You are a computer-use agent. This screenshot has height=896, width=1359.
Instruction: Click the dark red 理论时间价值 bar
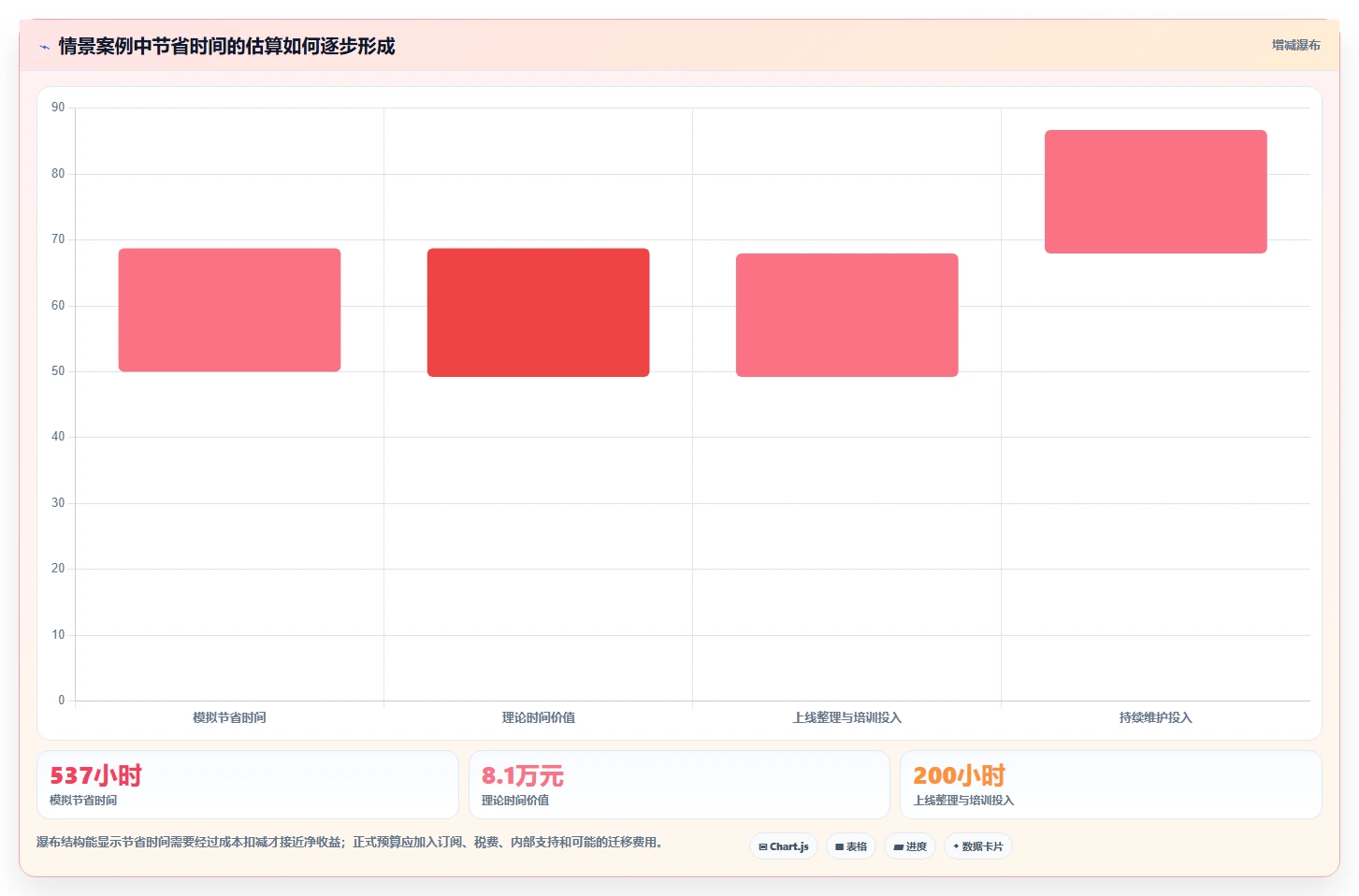pos(538,312)
